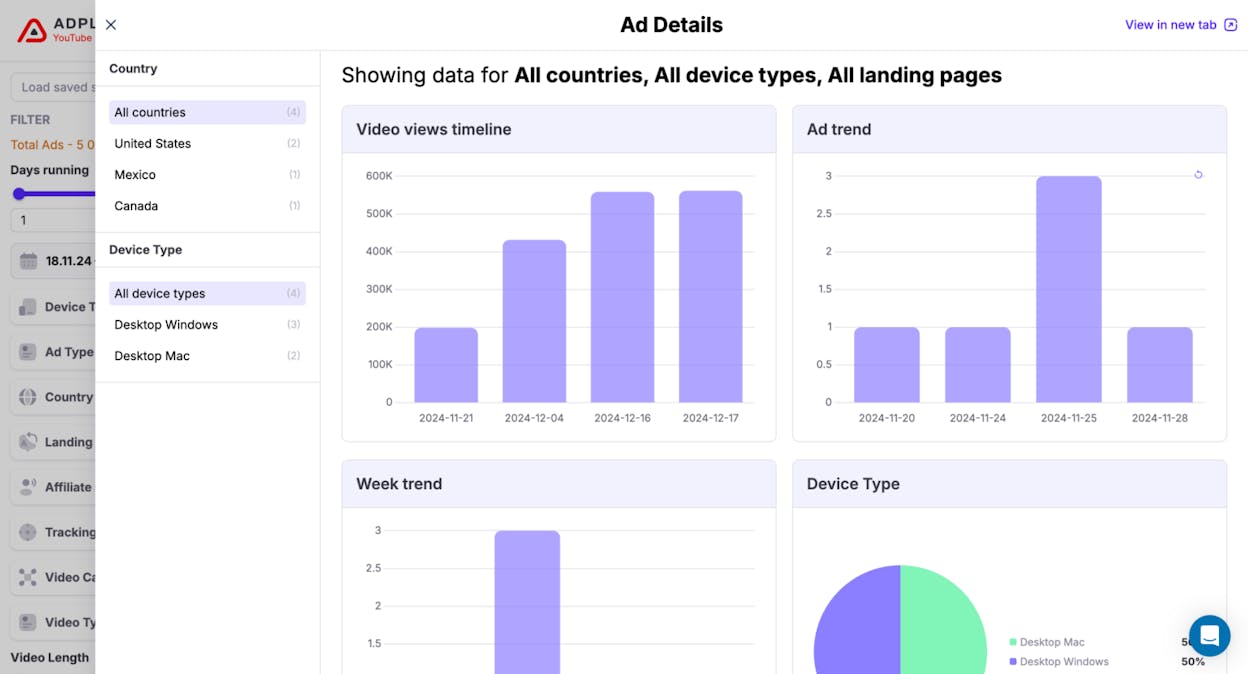Viewport: 1248px width, 674px height.
Task: Click the 2024-12-04 bar in Video views timeline
Action: pyautogui.click(x=534, y=321)
